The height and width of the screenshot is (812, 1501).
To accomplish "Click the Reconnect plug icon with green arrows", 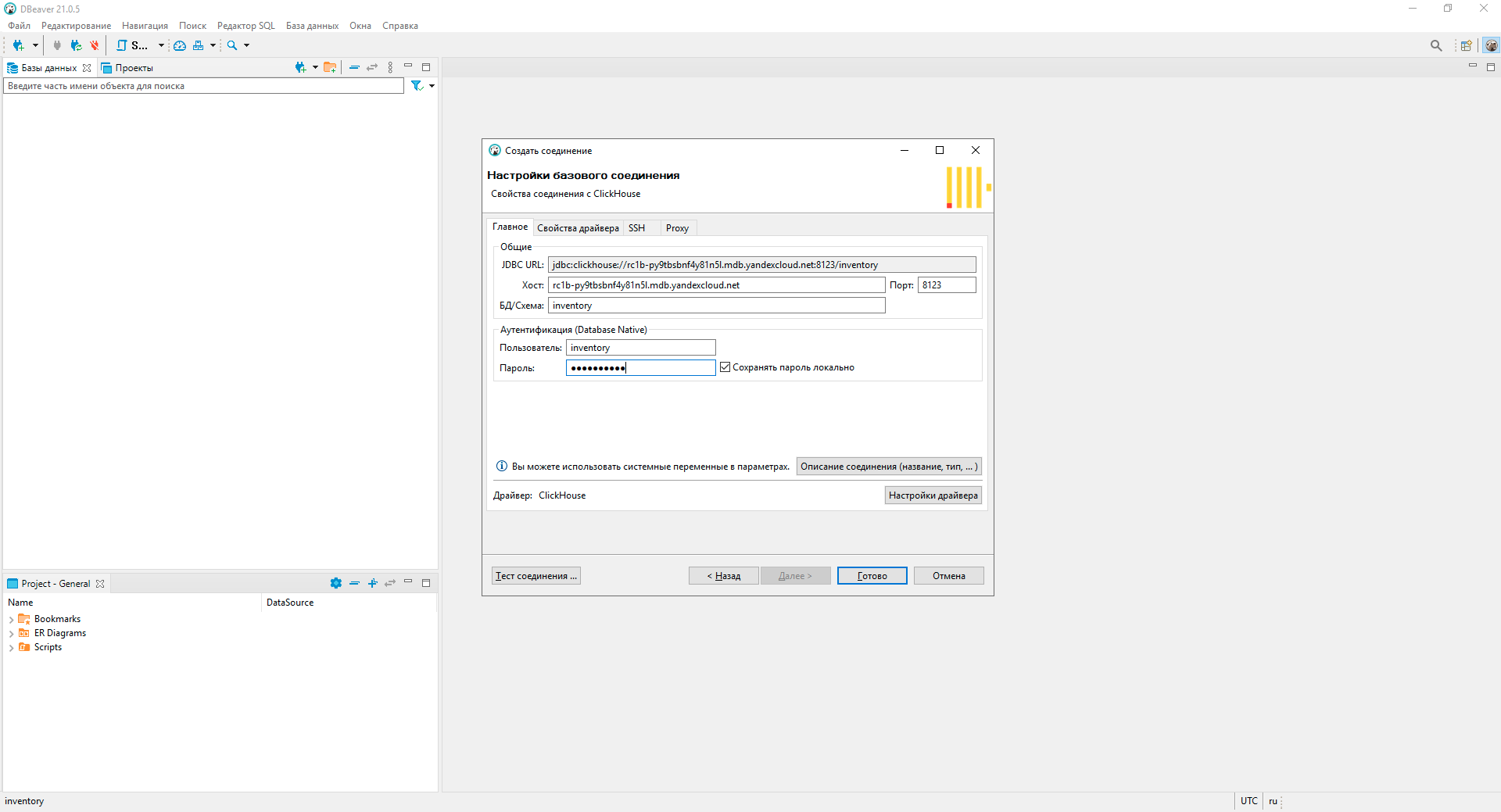I will point(76,45).
